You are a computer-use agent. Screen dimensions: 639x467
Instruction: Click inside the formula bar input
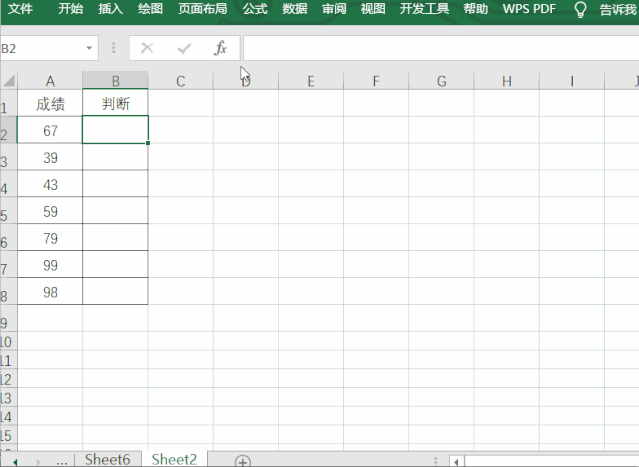point(440,48)
